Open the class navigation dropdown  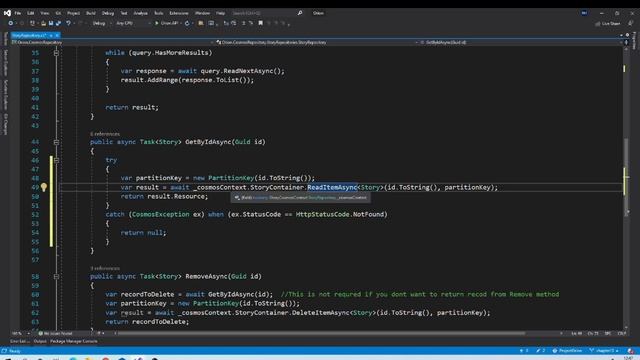[316, 42]
